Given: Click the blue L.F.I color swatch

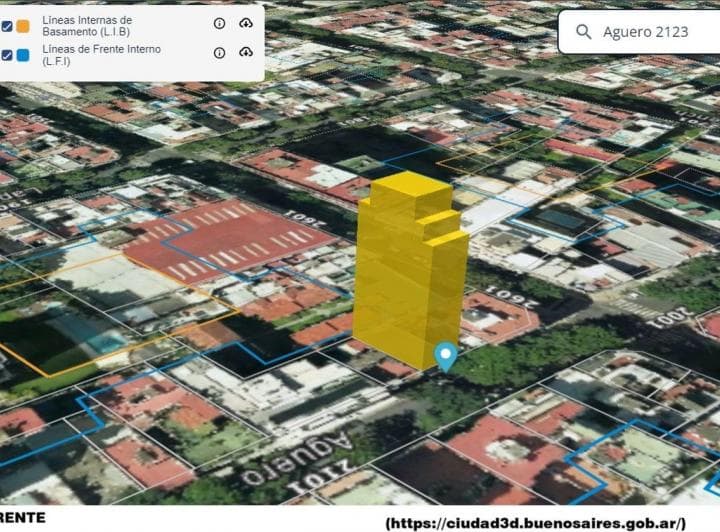Looking at the screenshot, I should 23,55.
